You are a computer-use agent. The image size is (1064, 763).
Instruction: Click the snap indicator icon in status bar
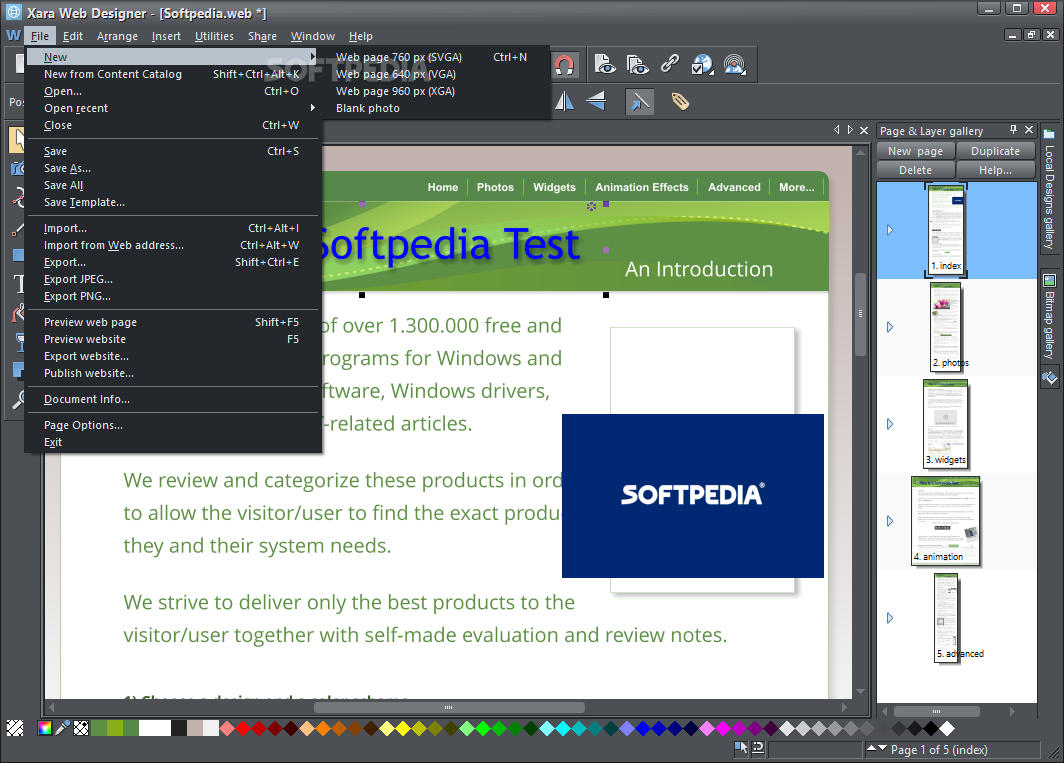click(x=758, y=748)
